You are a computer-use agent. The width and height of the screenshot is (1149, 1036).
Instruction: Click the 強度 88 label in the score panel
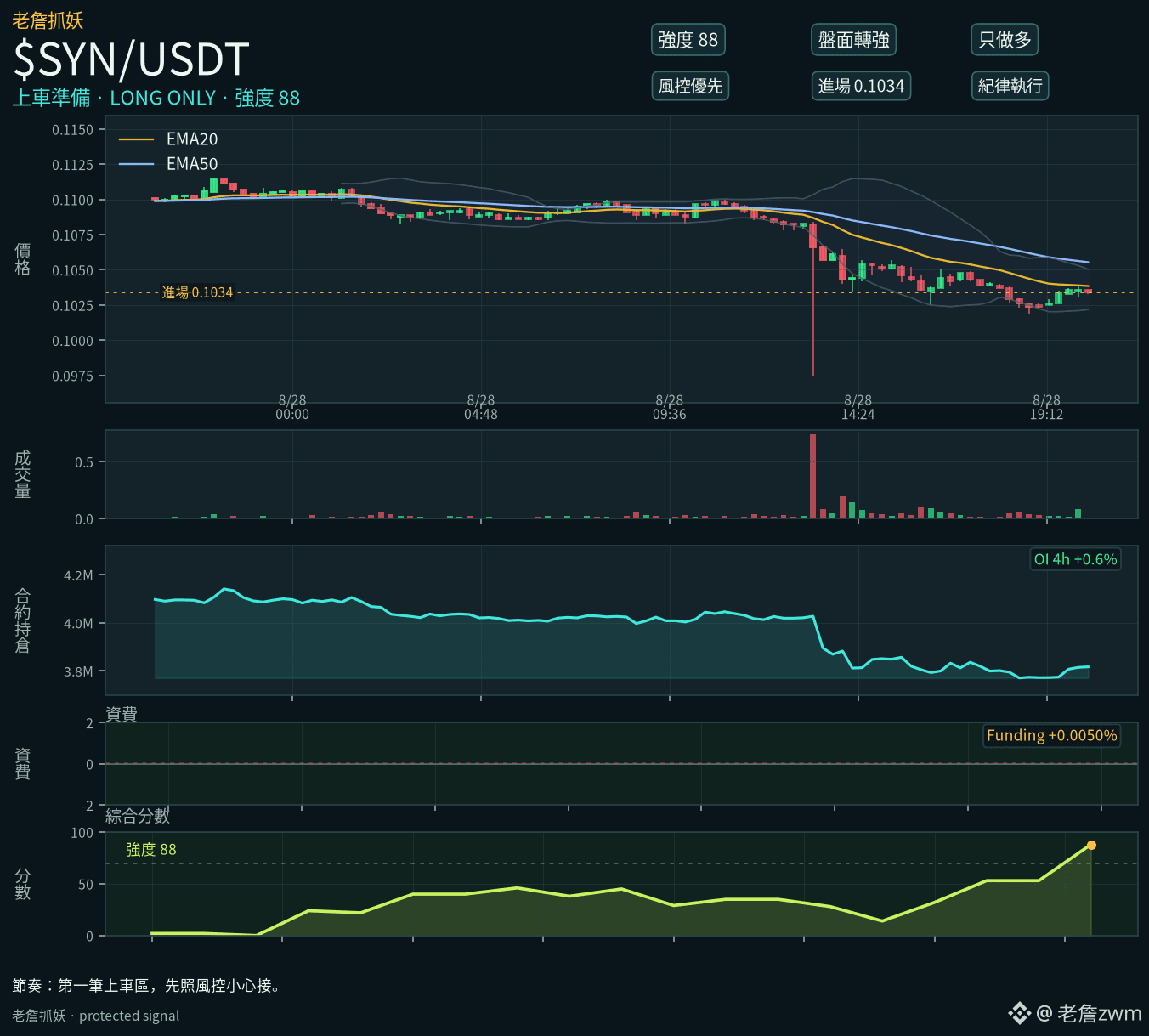coord(151,849)
